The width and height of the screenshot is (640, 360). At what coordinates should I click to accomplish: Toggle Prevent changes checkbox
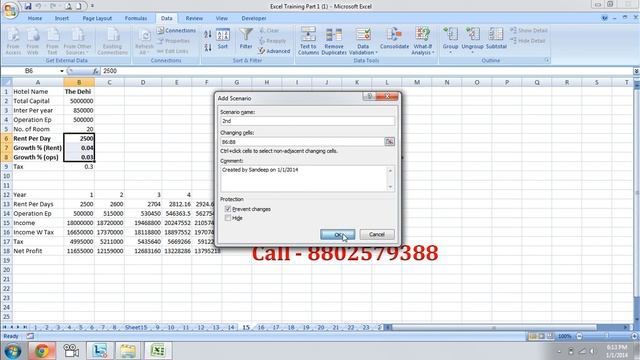click(228, 209)
